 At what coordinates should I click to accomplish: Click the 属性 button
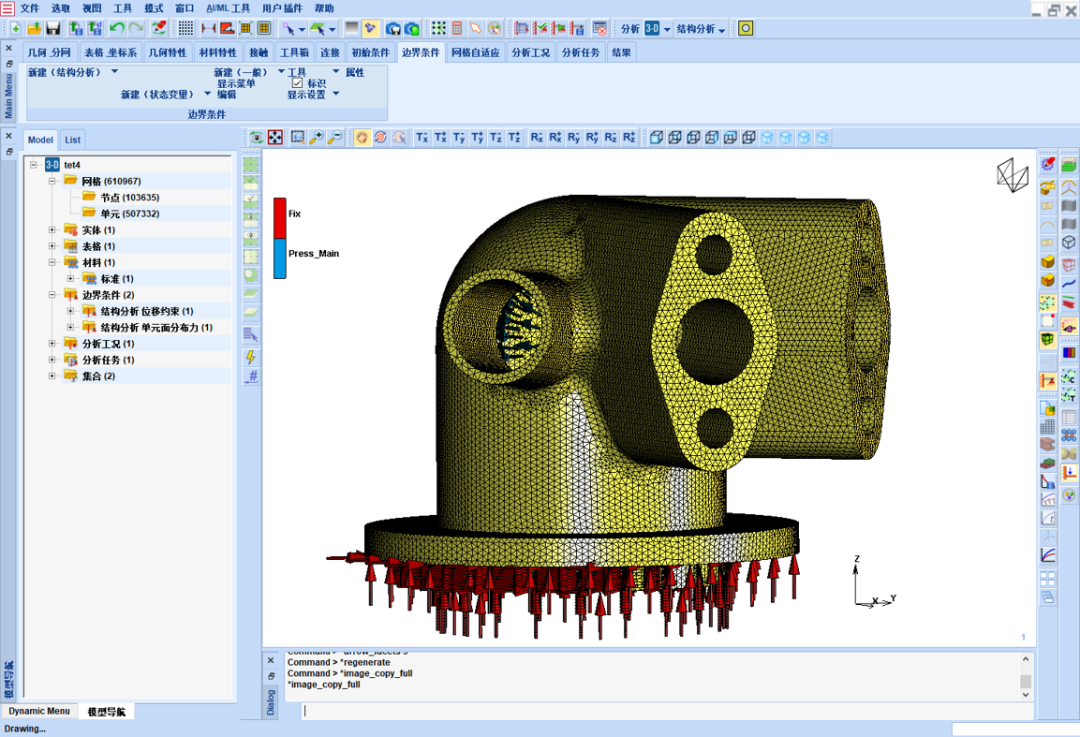355,72
